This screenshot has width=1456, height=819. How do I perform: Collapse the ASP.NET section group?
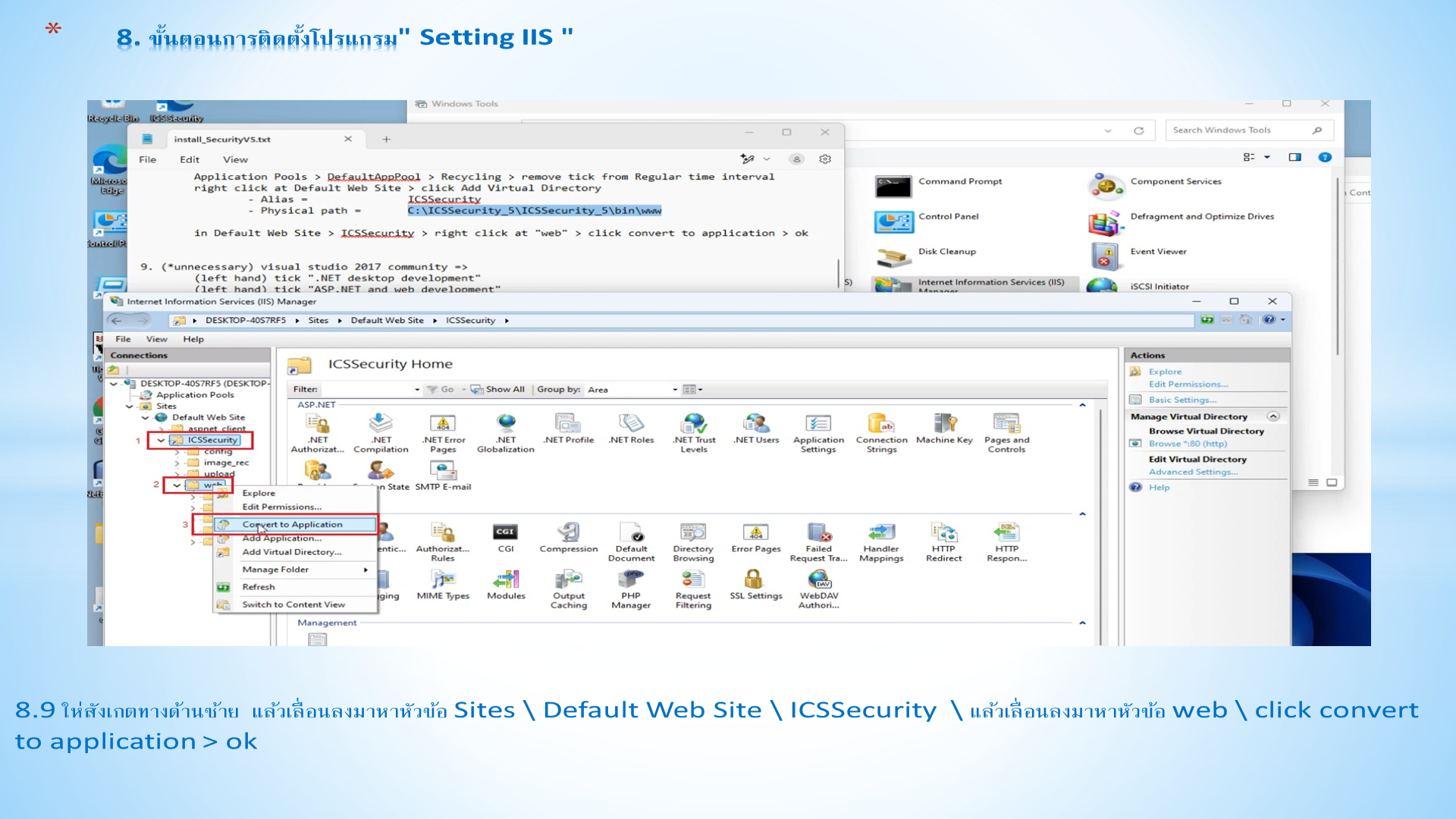(1082, 405)
